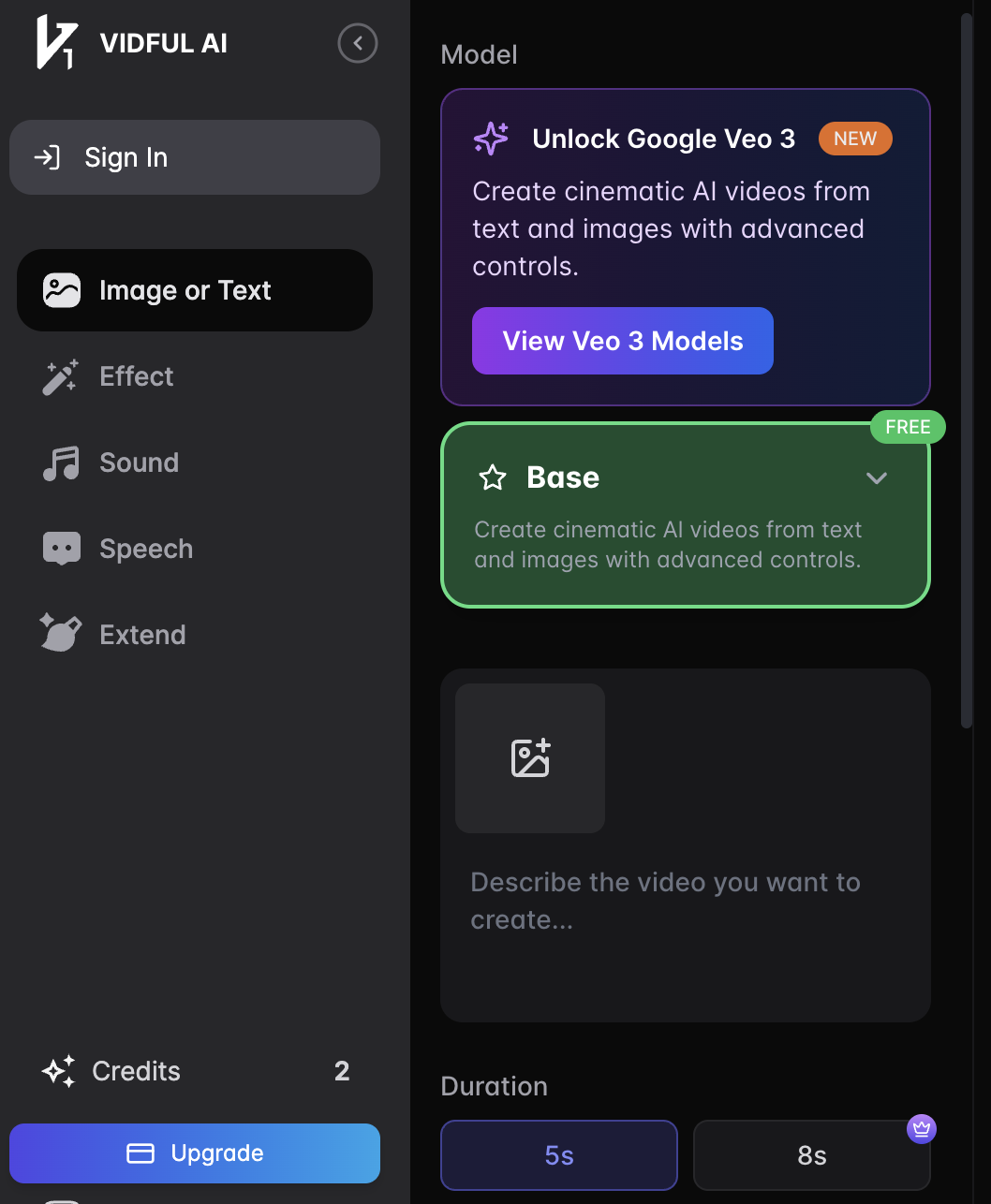This screenshot has height=1204, width=991.
Task: Click the image upload icon
Action: [530, 758]
